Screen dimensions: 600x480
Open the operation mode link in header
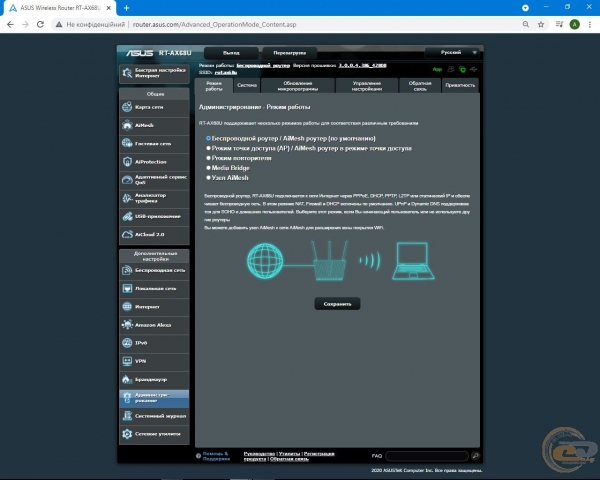(263, 65)
